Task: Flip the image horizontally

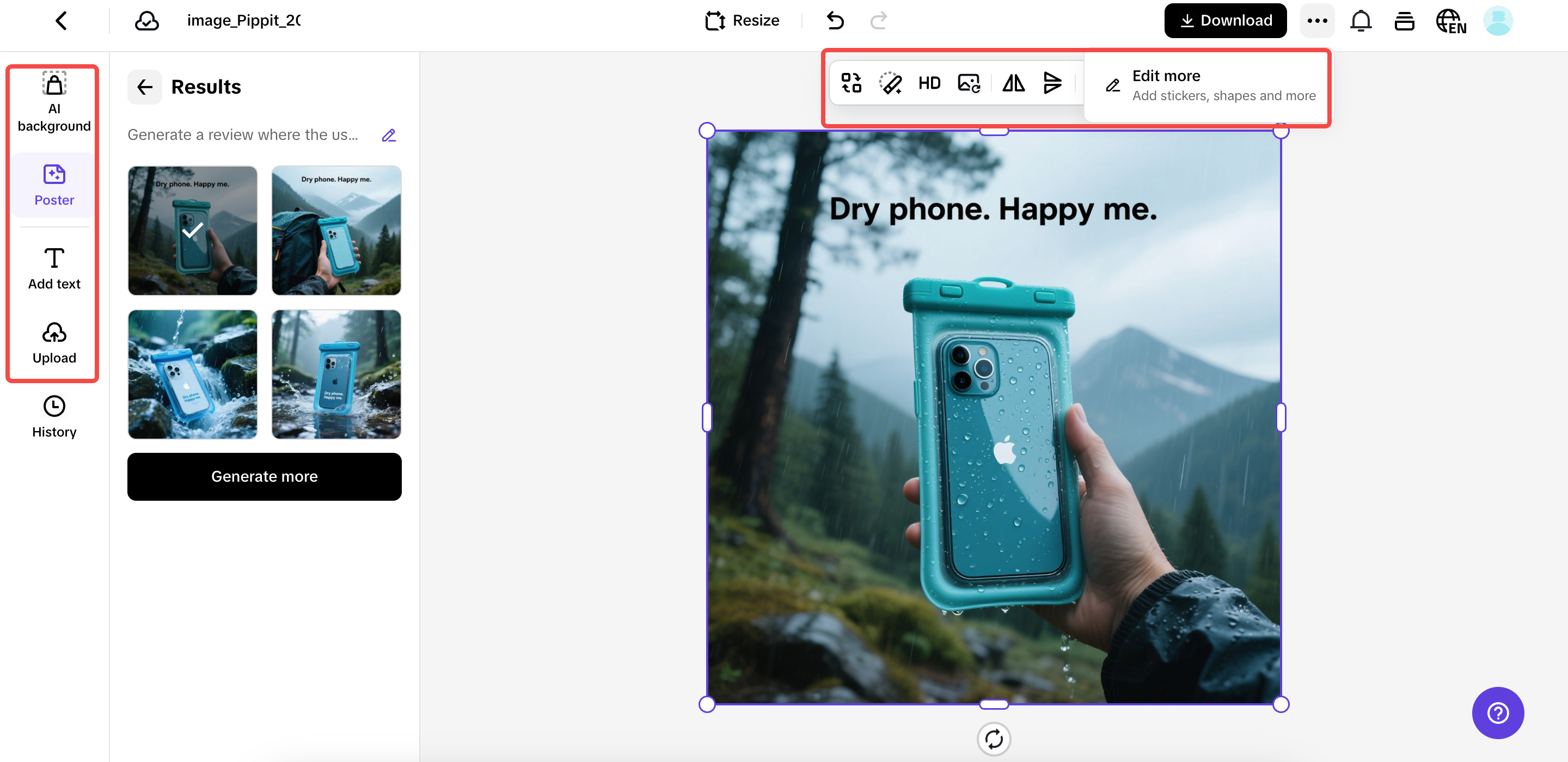Action: coord(1012,83)
